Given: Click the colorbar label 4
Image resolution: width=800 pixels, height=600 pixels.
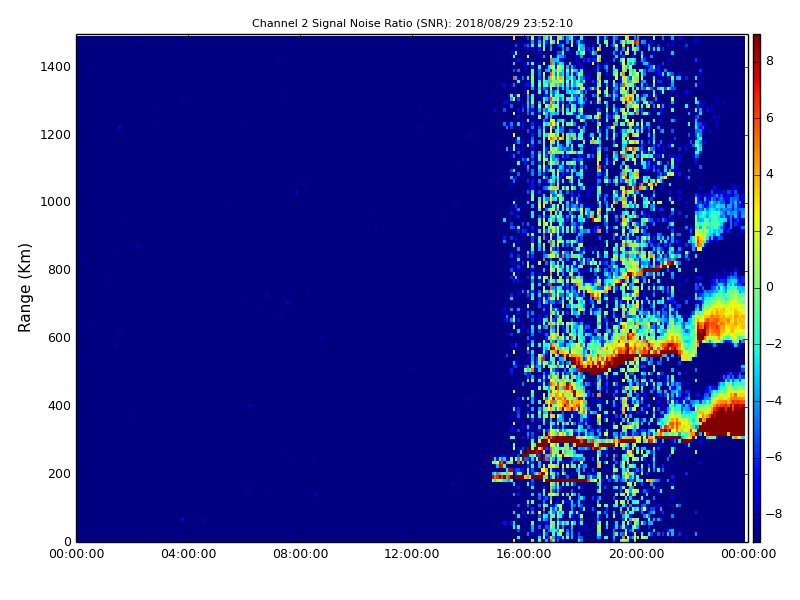Looking at the screenshot, I should 770,174.
